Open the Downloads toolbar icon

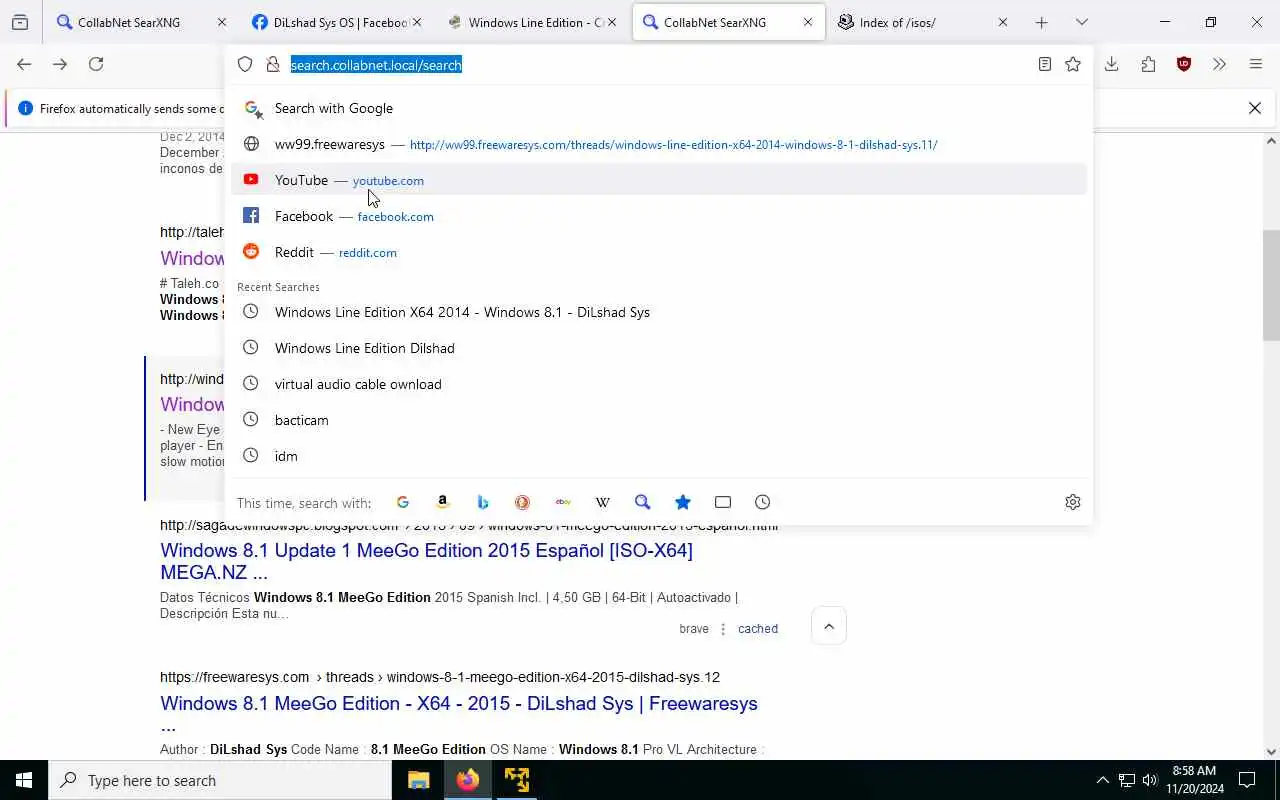[x=1111, y=64]
